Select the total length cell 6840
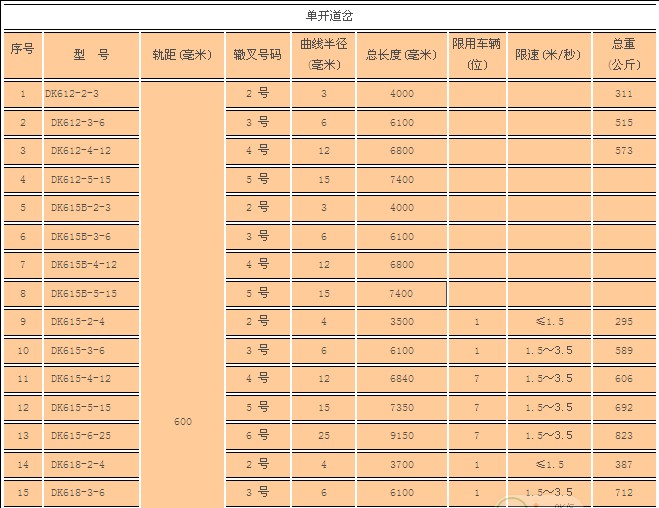This screenshot has width=659, height=508. (x=401, y=379)
